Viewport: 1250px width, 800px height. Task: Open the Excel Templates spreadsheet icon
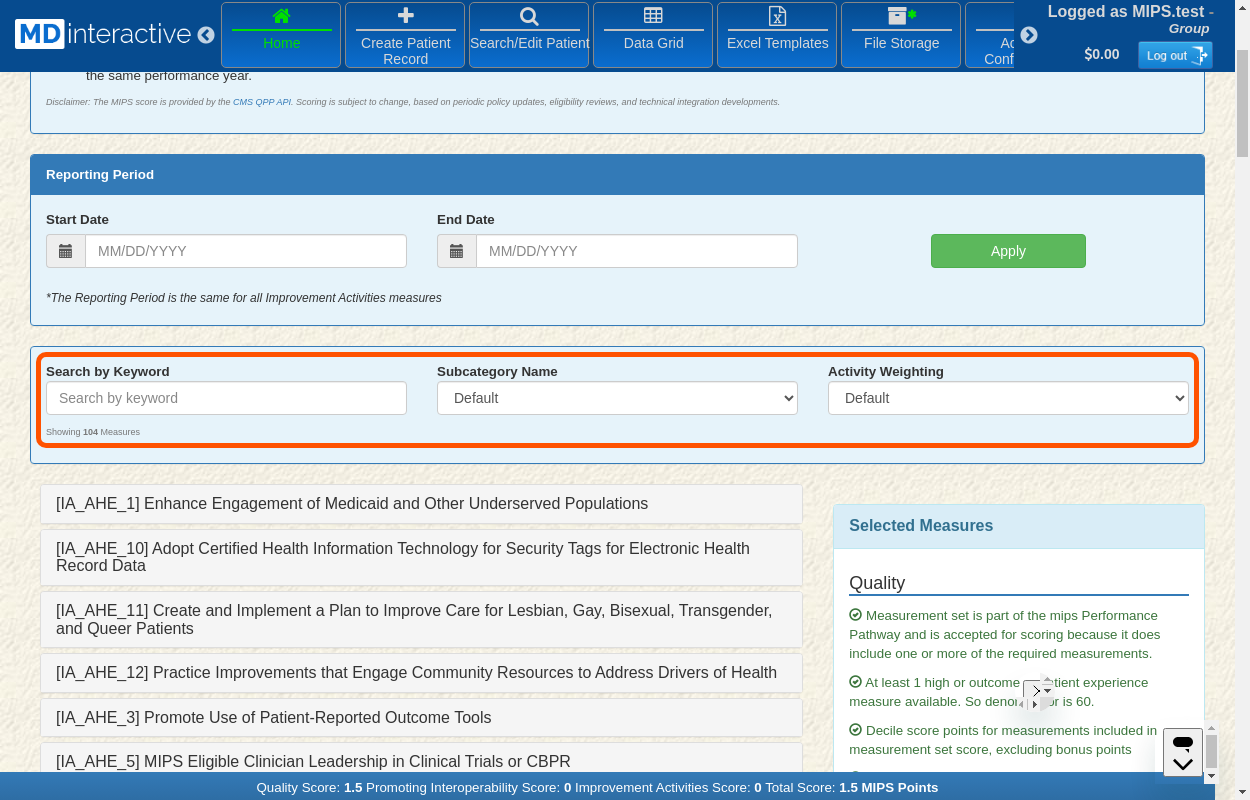(x=777, y=16)
